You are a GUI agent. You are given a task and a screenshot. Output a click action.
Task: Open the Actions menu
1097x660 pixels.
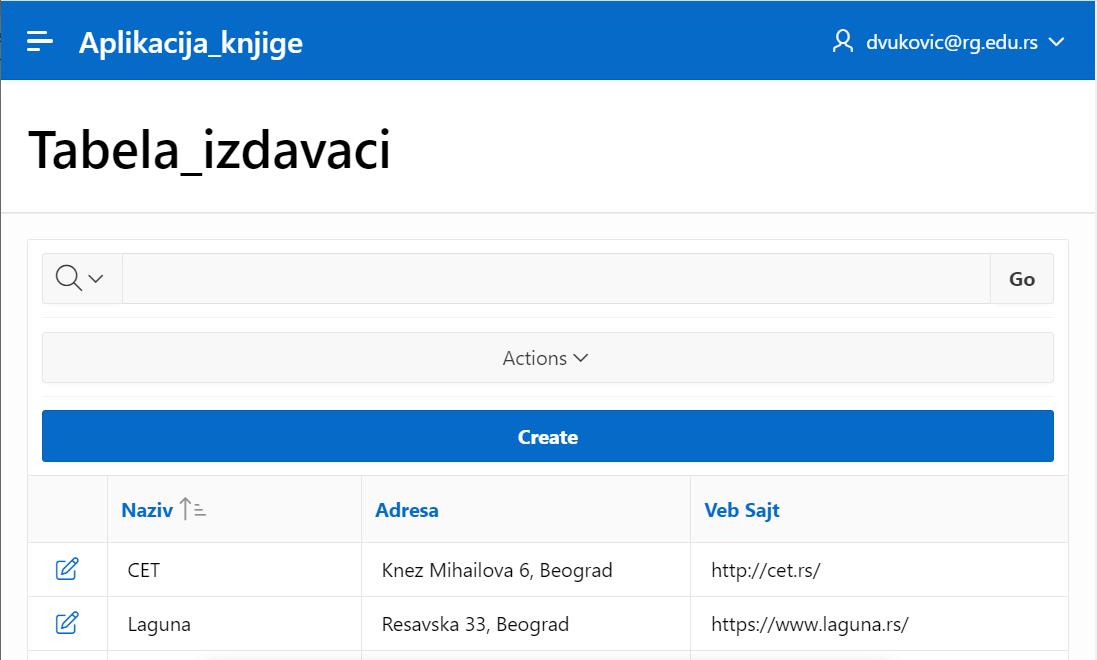[x=546, y=358]
